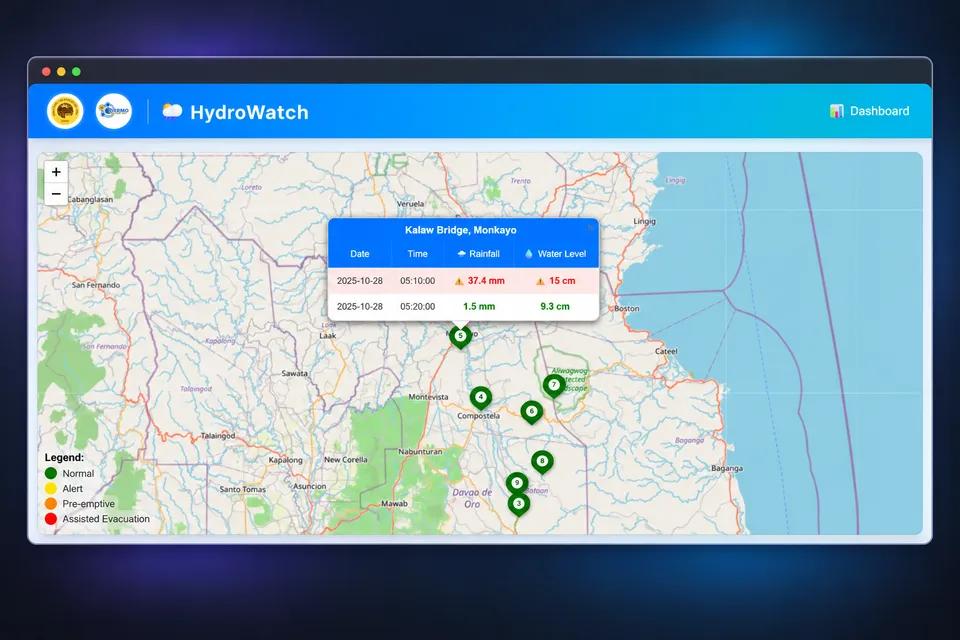
Task: Click the yellow Alert legend swatch
Action: [x=51, y=489]
